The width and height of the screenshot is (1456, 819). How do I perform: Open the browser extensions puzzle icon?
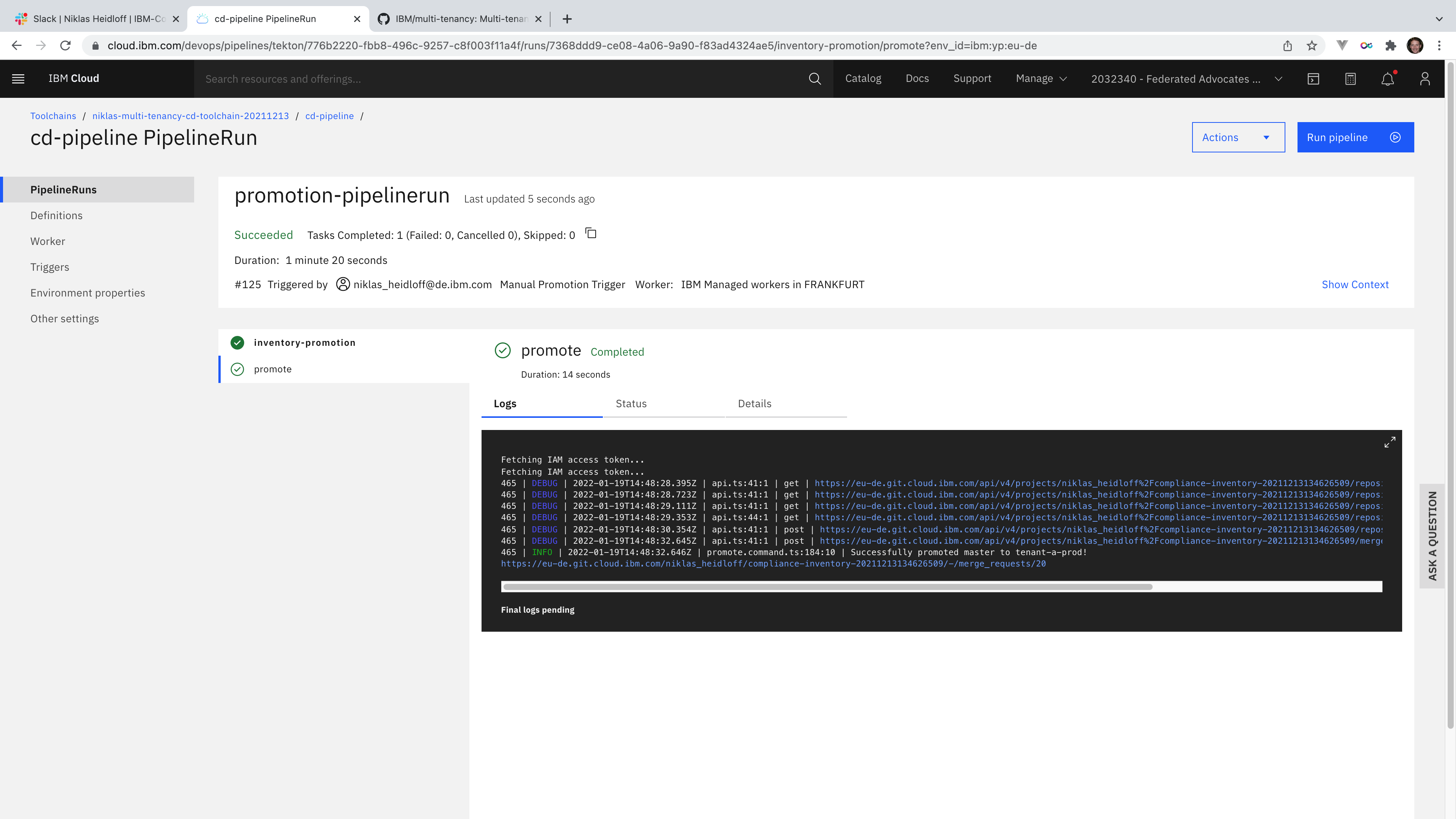pos(1390,46)
